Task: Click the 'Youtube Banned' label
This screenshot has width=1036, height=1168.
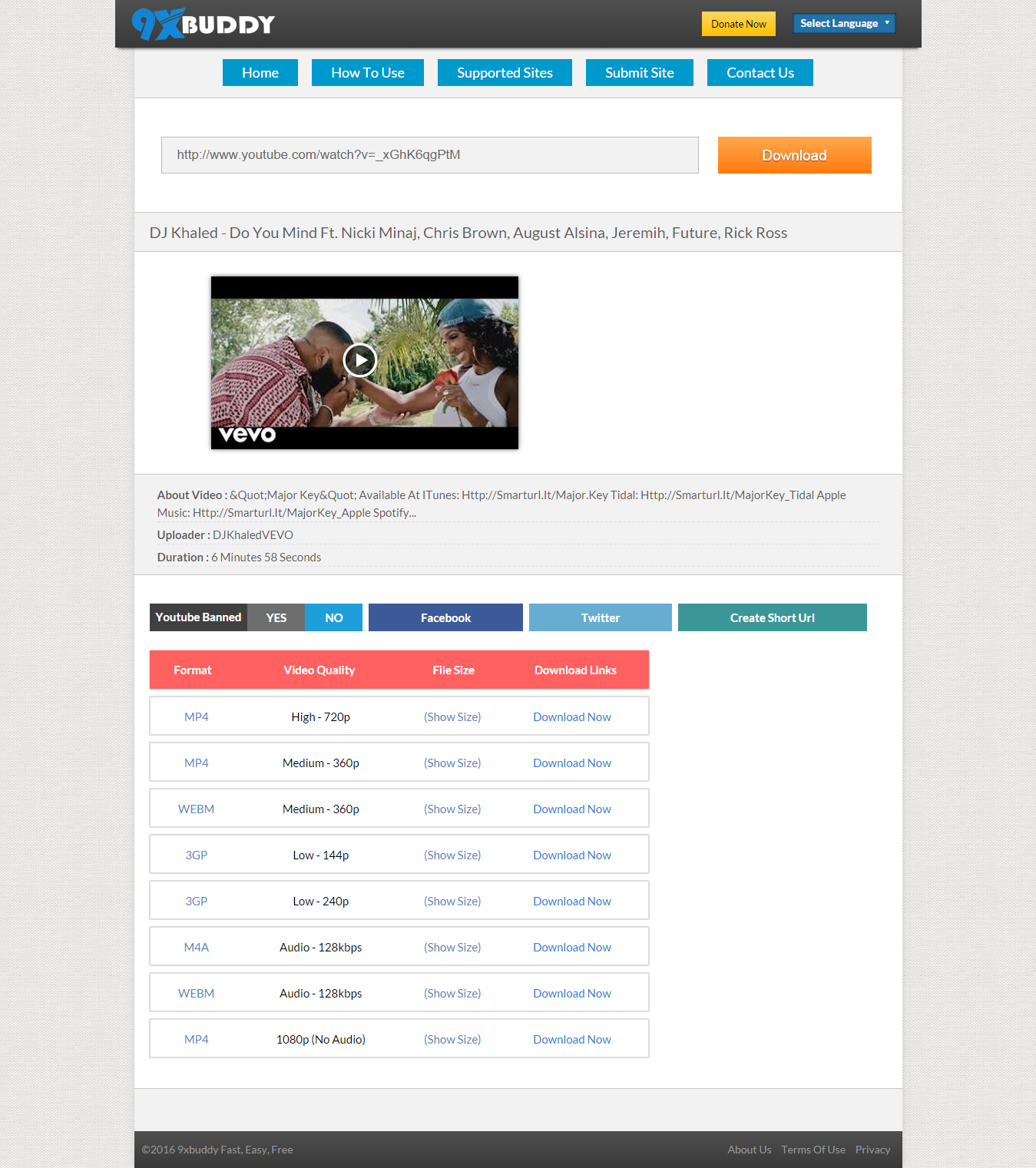Action: tap(198, 617)
